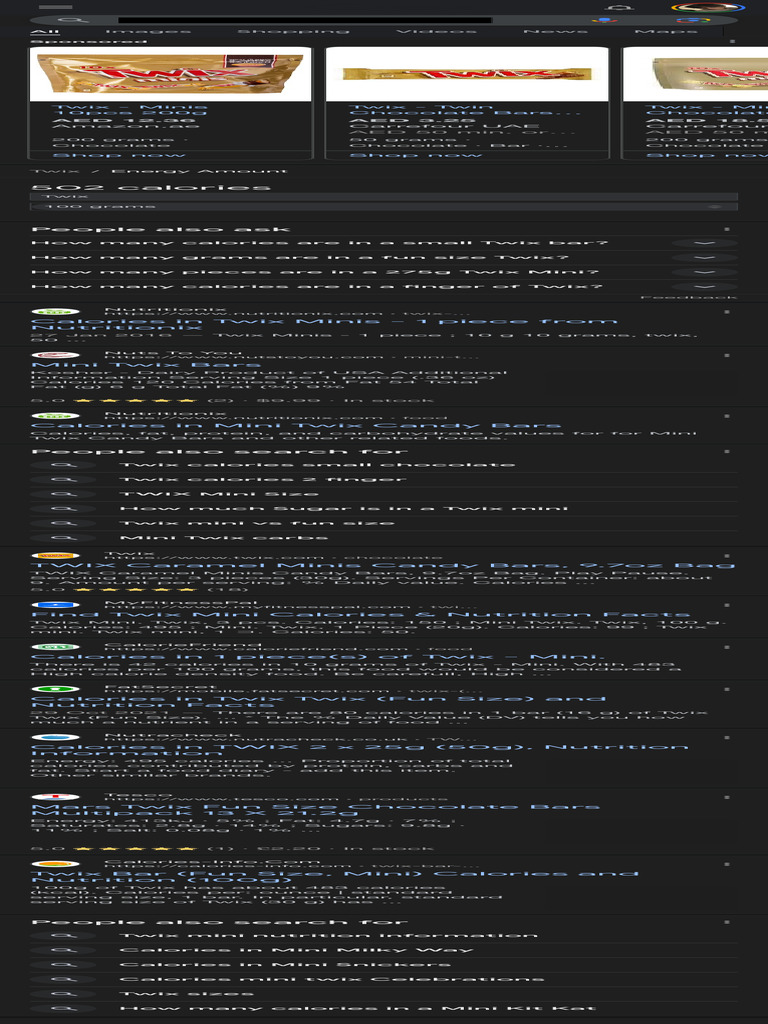Click Nutritionix favicon on Twix Minis result

pyautogui.click(x=56, y=312)
